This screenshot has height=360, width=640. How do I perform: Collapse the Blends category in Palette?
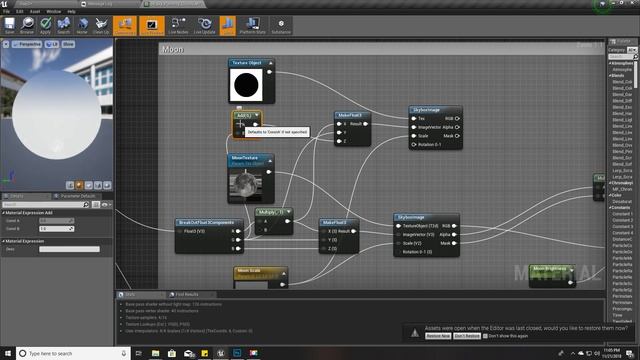611,76
